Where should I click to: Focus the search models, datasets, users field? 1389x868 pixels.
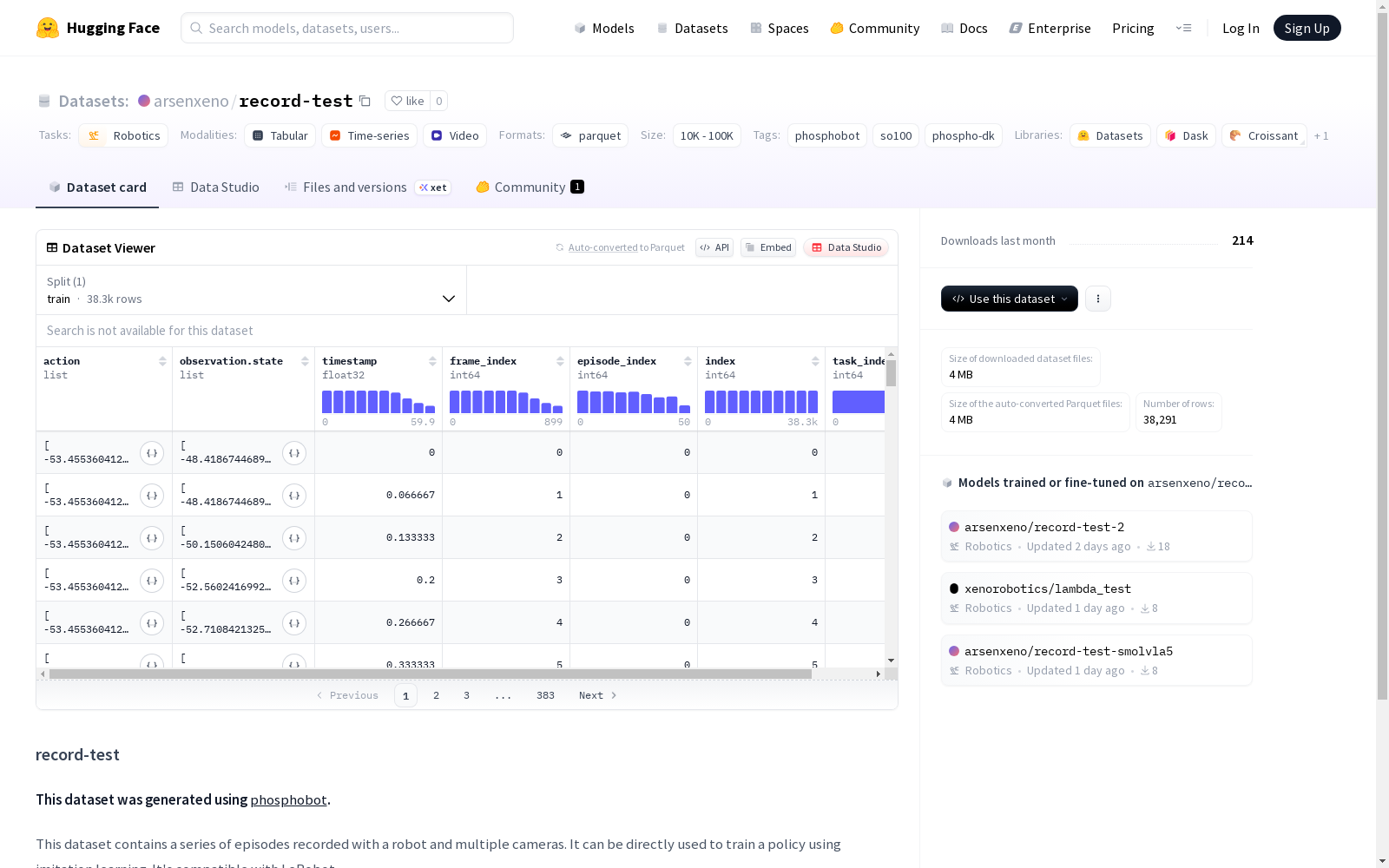pyautogui.click(x=347, y=28)
